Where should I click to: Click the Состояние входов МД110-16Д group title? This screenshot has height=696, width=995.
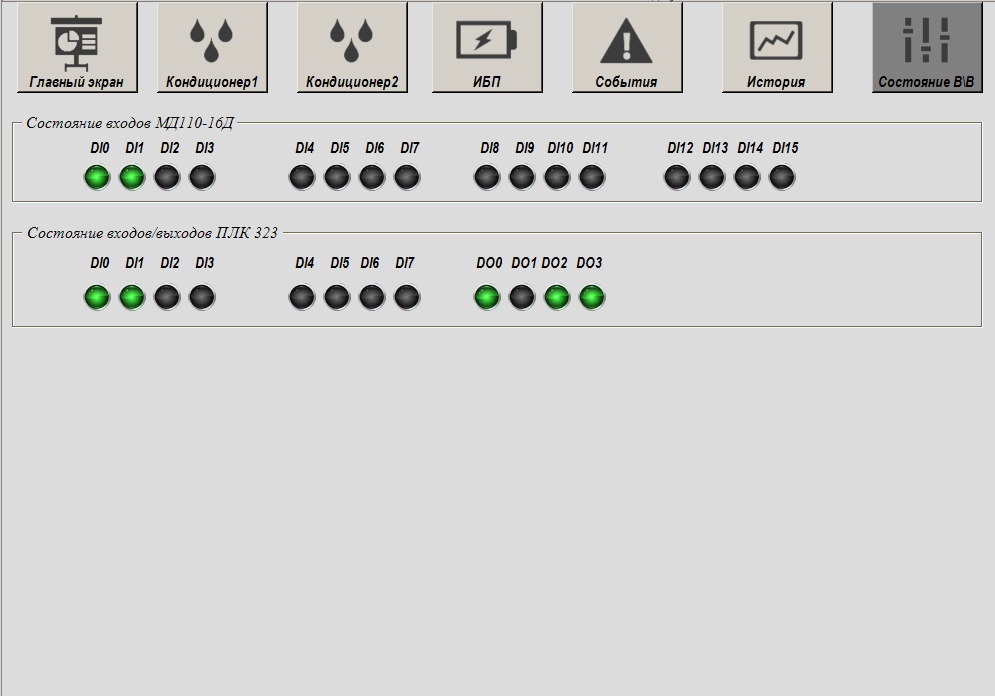130,123
